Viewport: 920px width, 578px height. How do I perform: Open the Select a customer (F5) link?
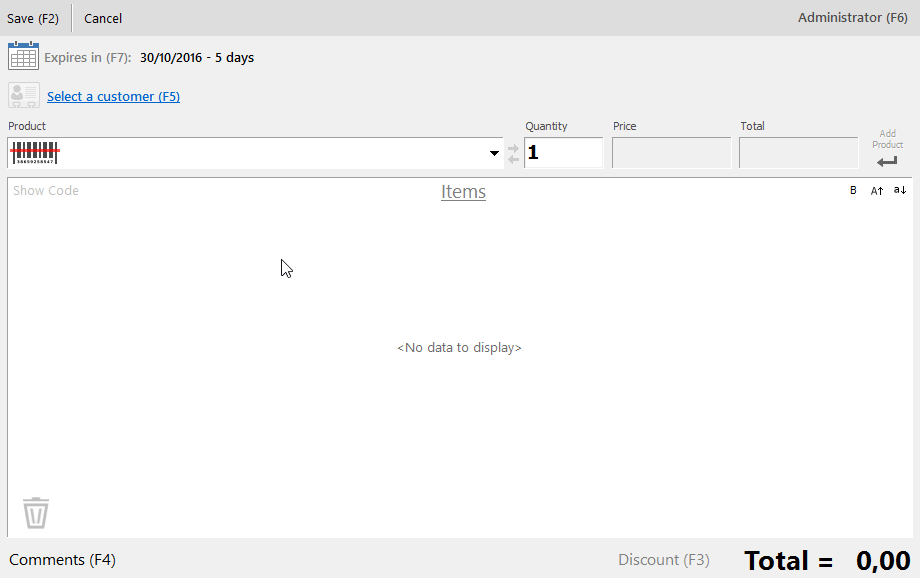click(113, 96)
